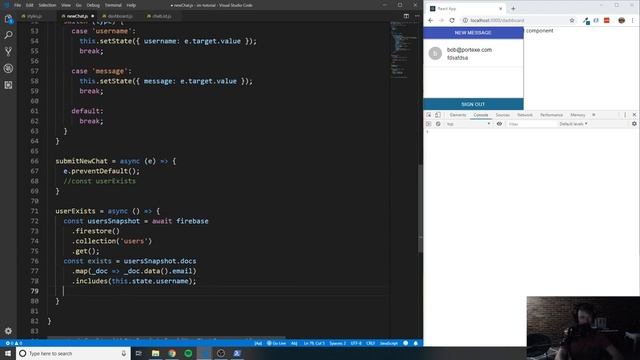
Task: Open the Search view in activity bar
Action: 8,35
